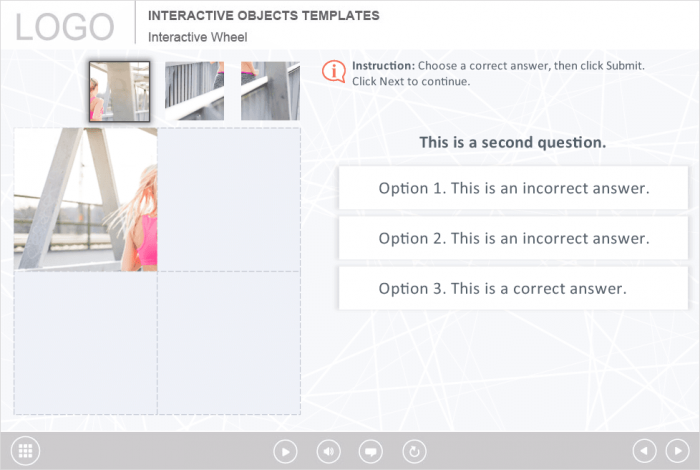
Task: Click the empty bottom-right puzzle cell
Action: (x=229, y=342)
